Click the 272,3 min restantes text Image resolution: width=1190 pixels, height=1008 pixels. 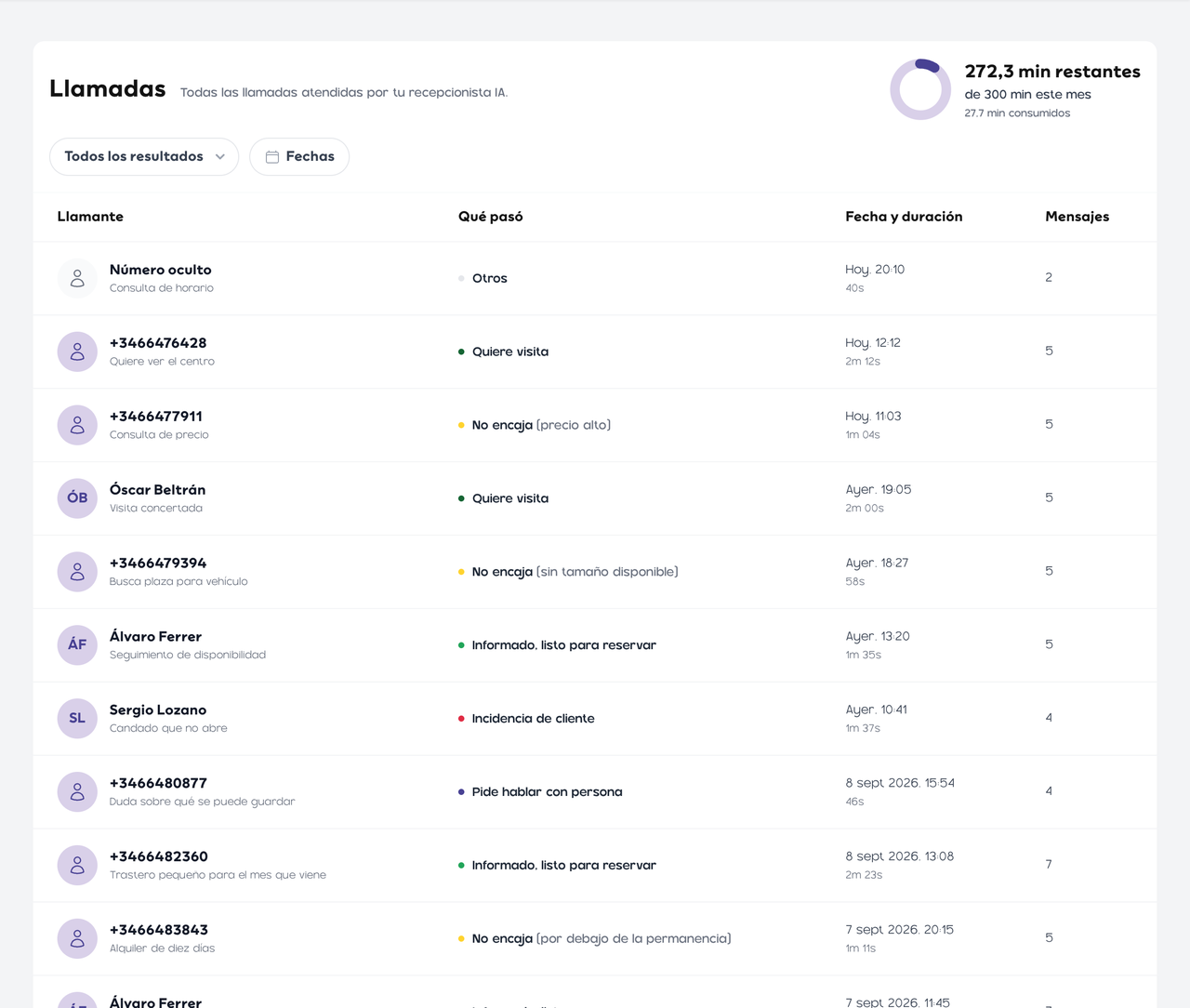tap(1052, 72)
